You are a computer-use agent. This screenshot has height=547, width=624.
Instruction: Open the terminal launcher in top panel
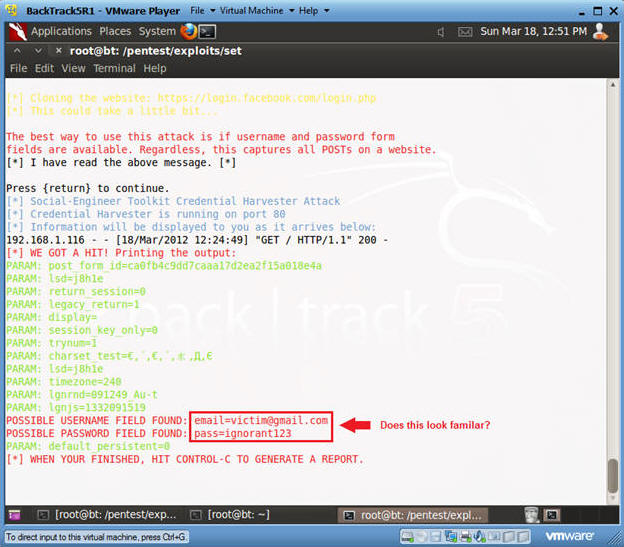[x=208, y=32]
